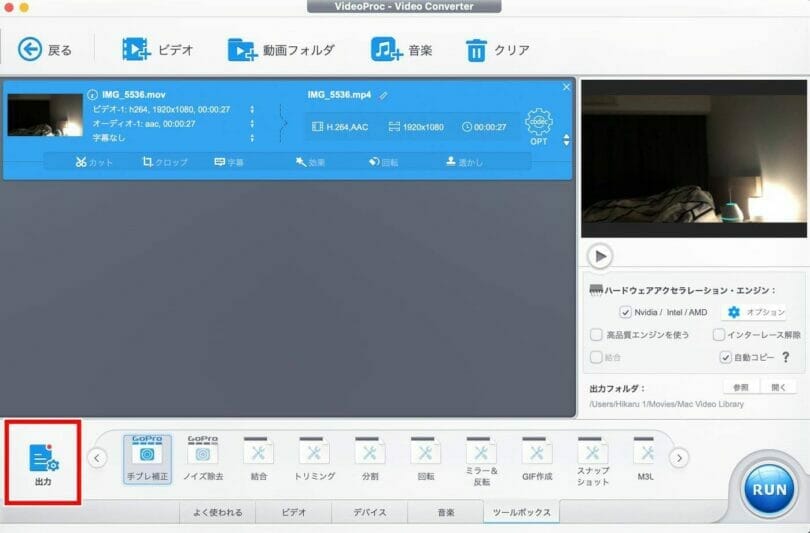Screen dimensions: 810x533
Task: Open output folder with 開く
Action: tap(778, 387)
